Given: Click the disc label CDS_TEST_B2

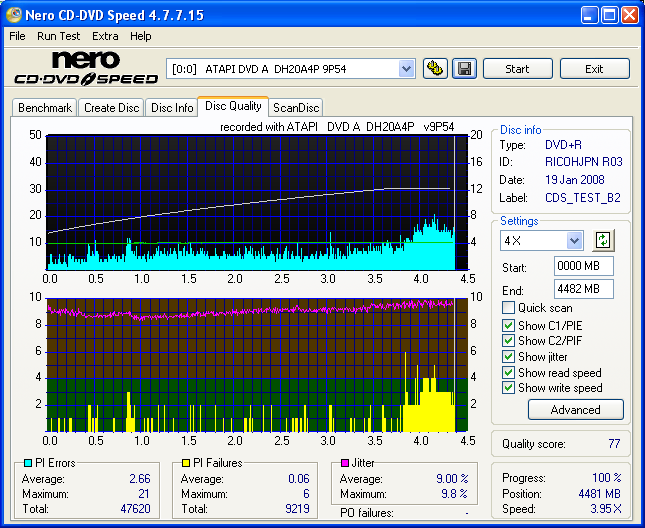Looking at the screenshot, I should pyautogui.click(x=582, y=198).
